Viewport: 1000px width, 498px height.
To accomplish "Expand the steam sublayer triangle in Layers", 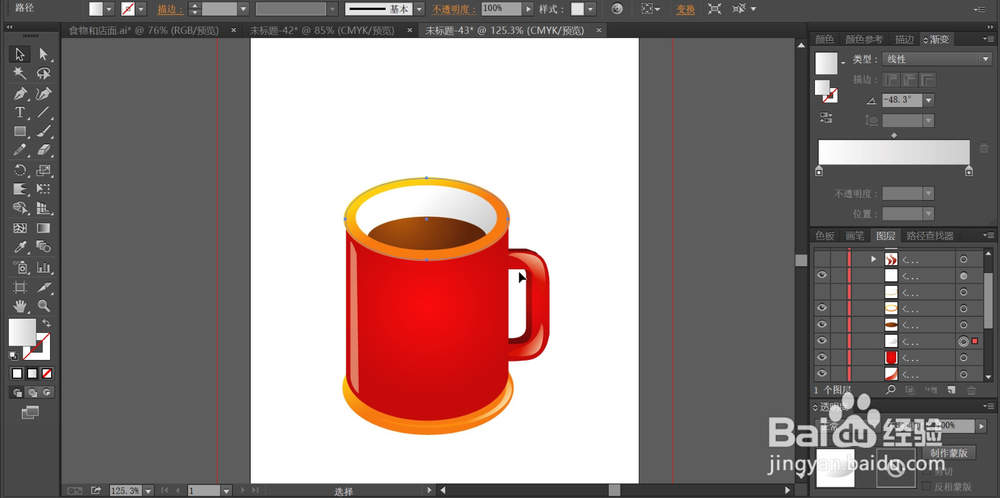I will tap(874, 259).
